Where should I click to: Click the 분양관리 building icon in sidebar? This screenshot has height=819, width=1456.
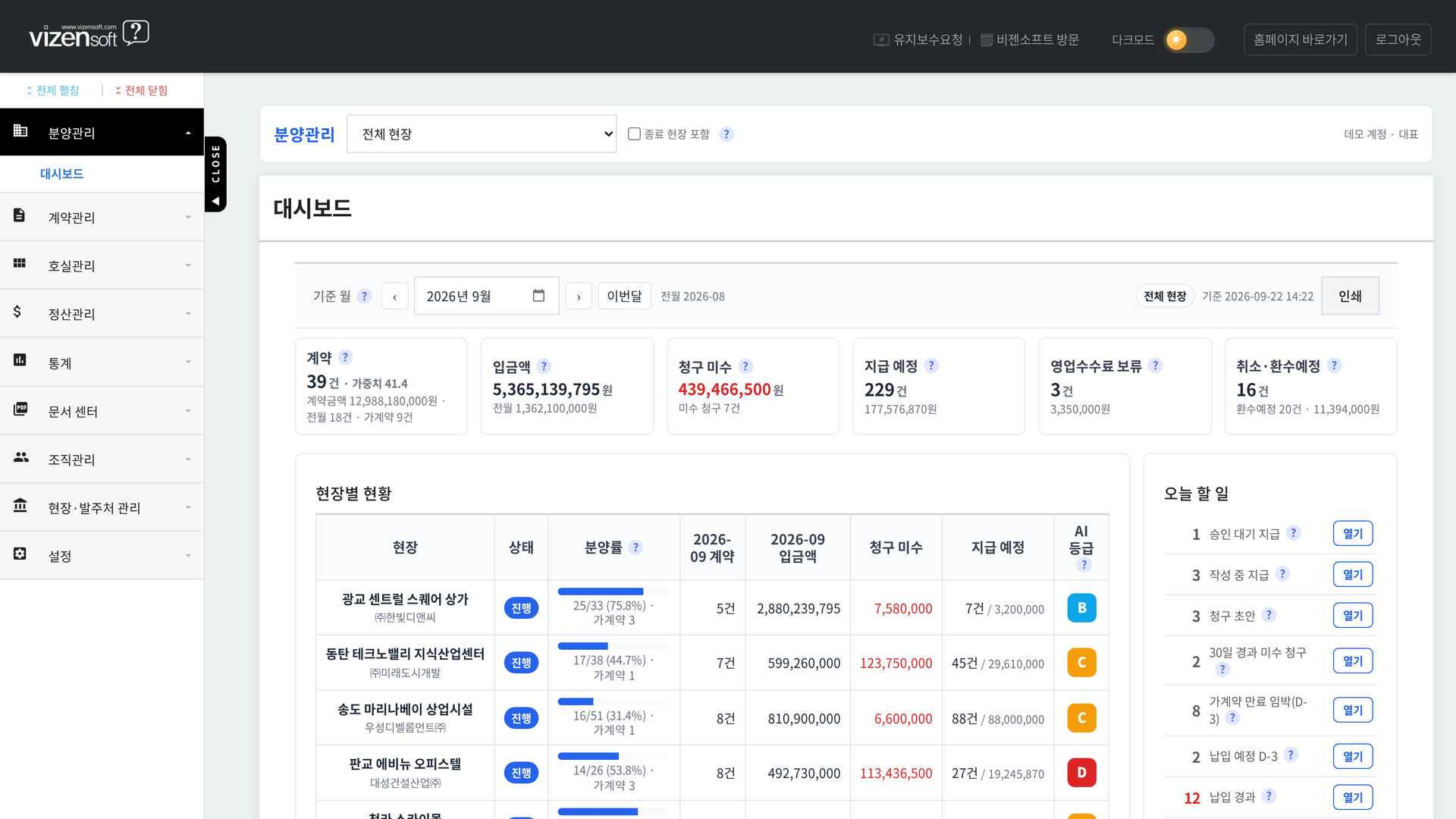click(x=20, y=130)
